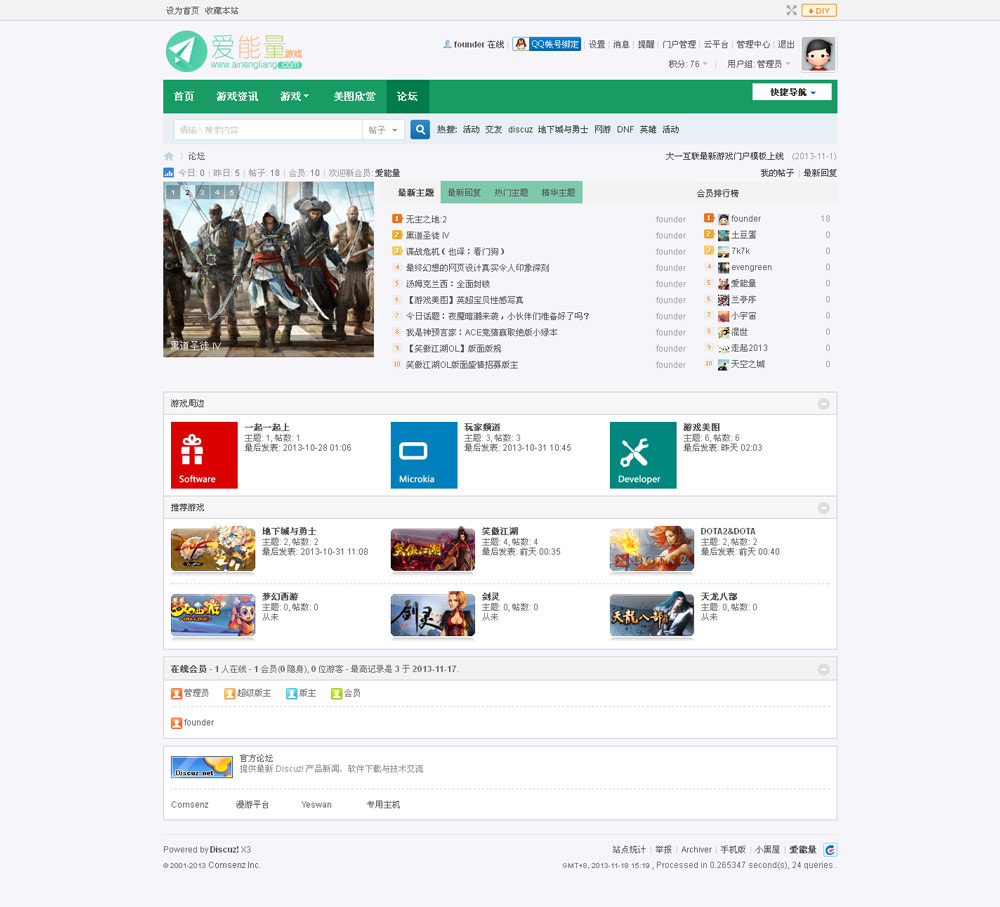Open 站点统计 in the footer

629,850
